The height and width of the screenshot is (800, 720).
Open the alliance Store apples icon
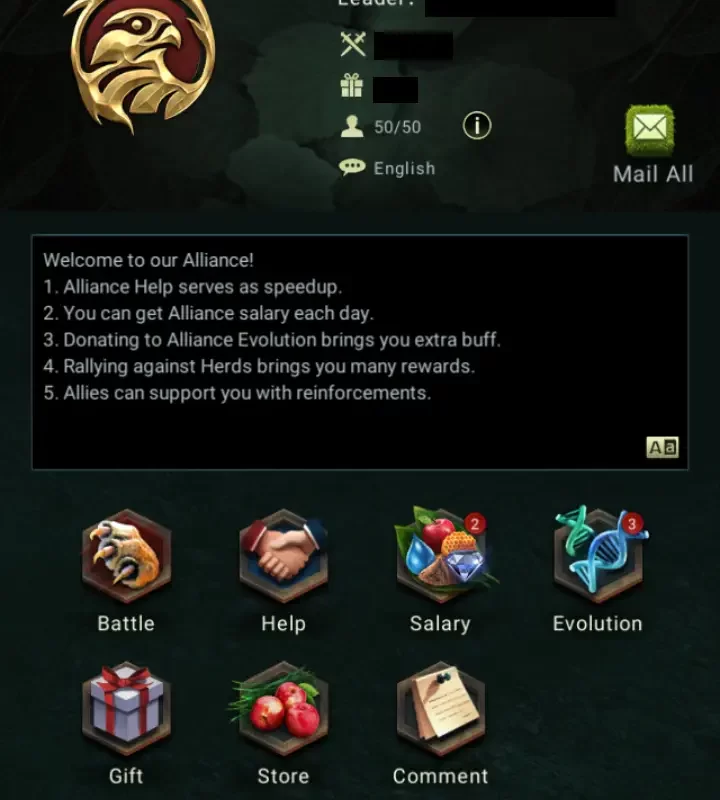284,708
